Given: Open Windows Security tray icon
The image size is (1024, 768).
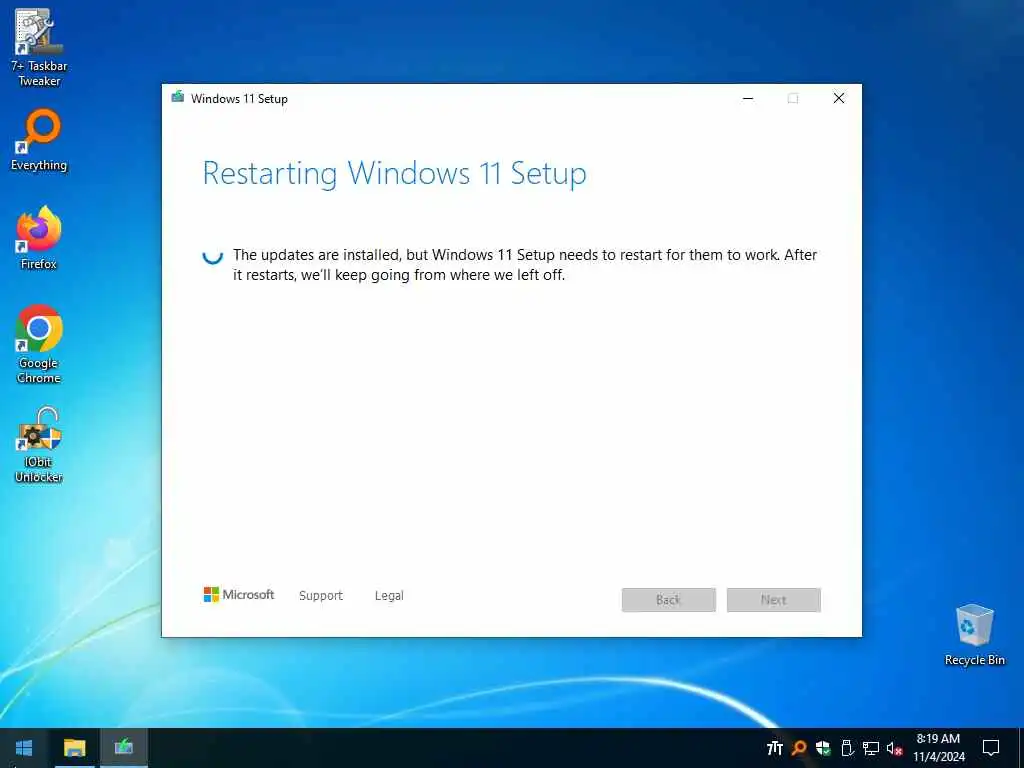Looking at the screenshot, I should (823, 748).
